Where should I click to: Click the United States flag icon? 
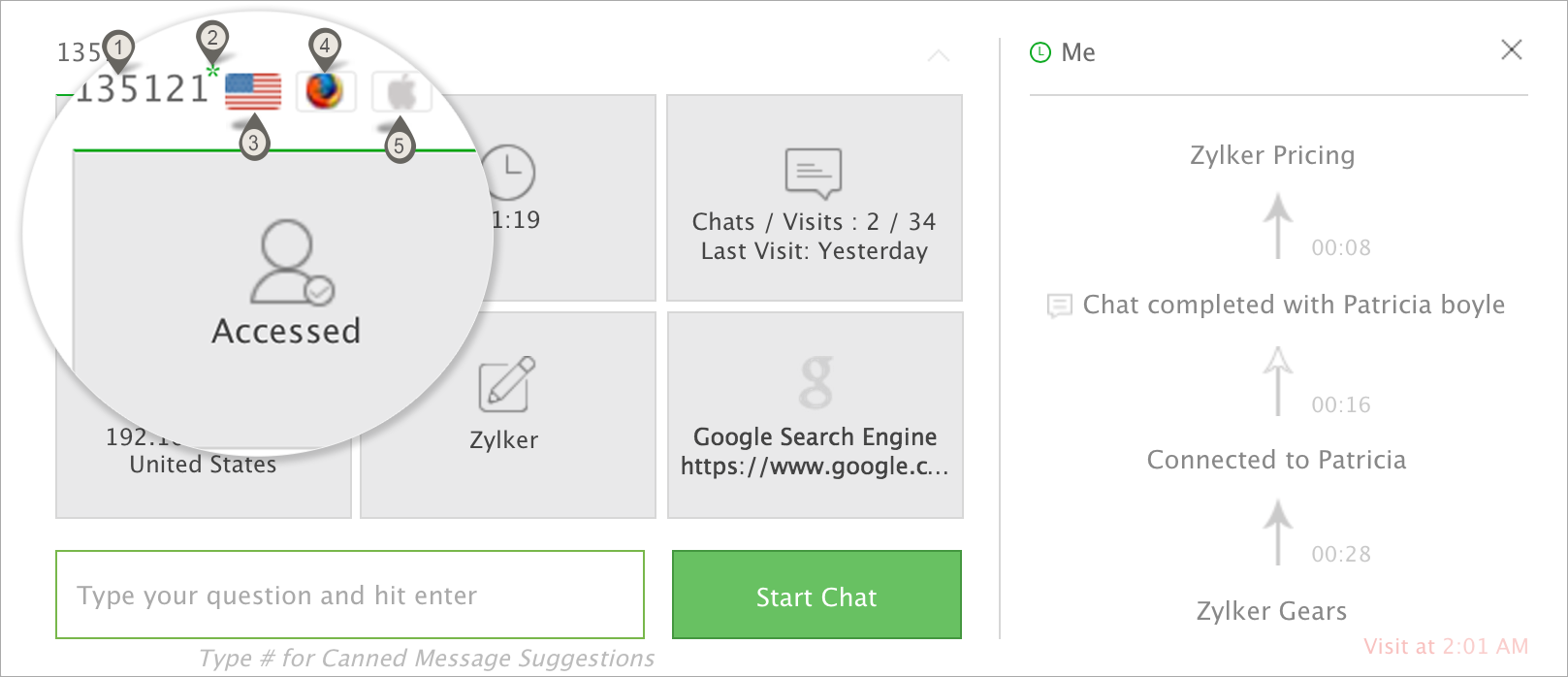tap(253, 92)
